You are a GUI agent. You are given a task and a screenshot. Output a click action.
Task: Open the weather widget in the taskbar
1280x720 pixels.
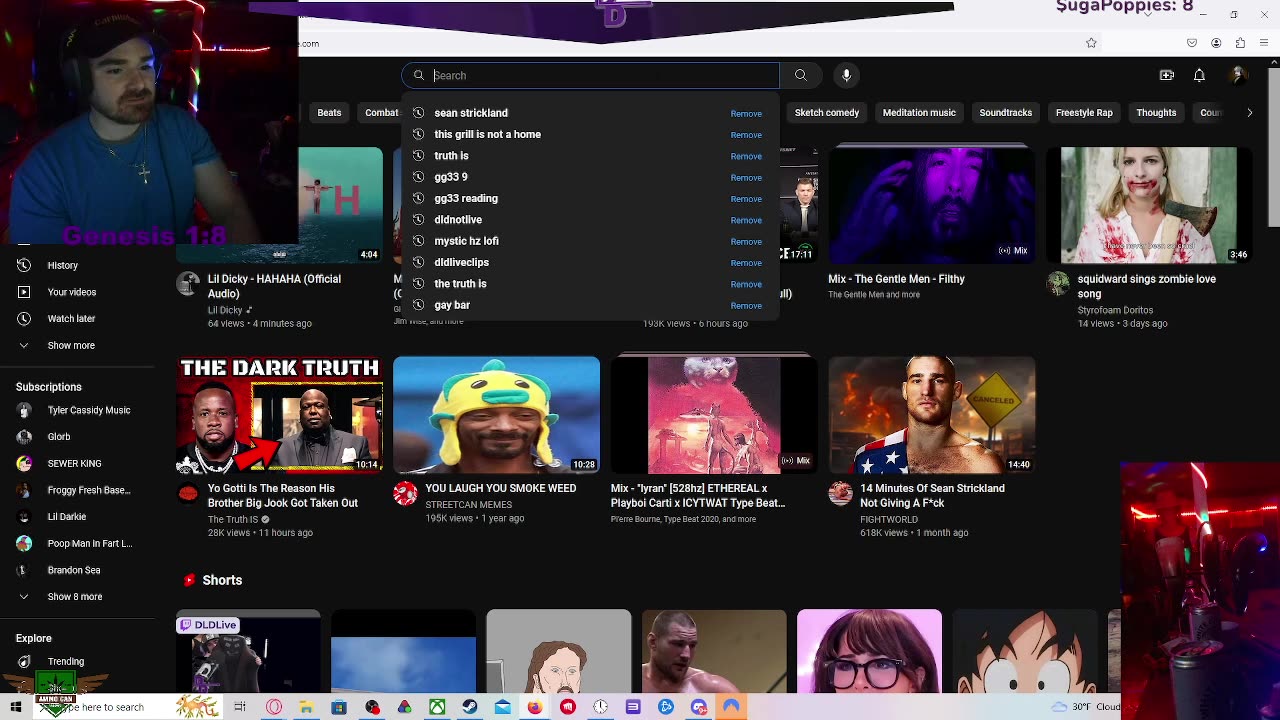[x=1086, y=707]
